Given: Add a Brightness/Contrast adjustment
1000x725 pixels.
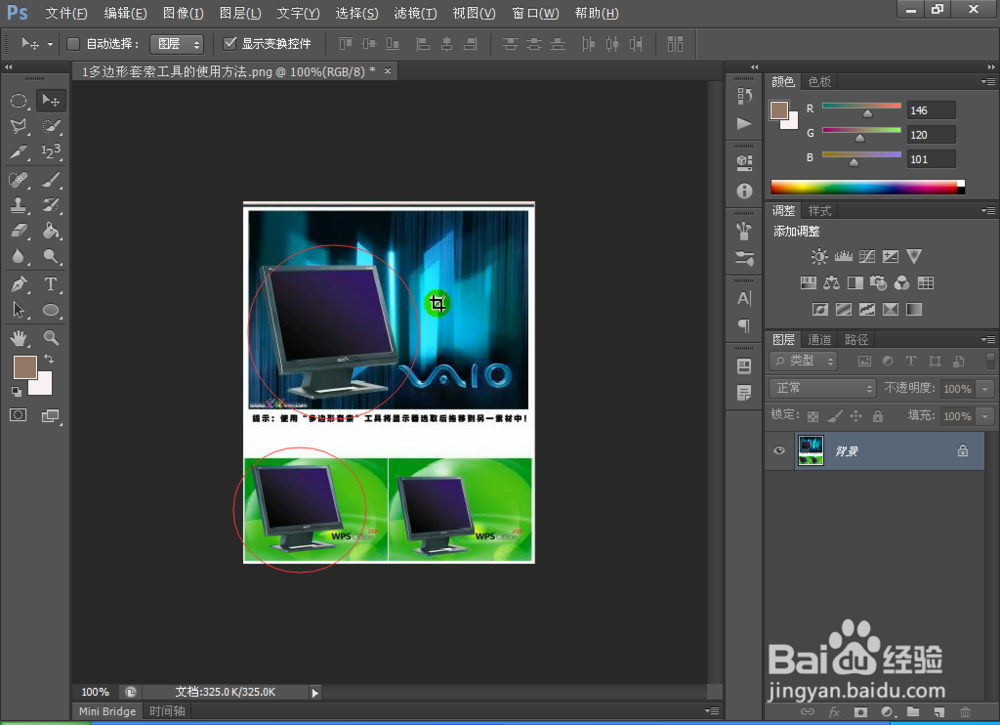Looking at the screenshot, I should [819, 256].
